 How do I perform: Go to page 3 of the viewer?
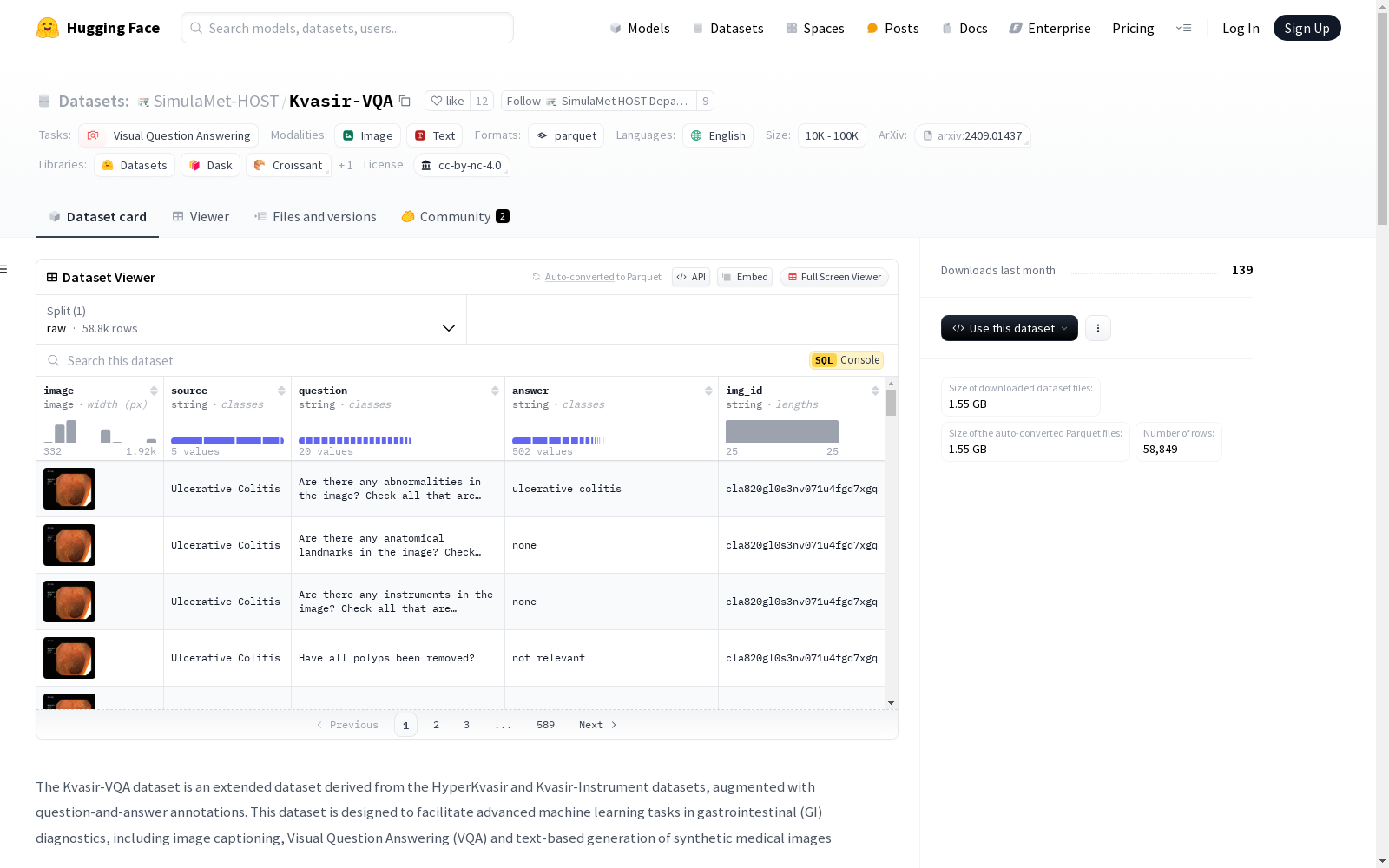466,725
